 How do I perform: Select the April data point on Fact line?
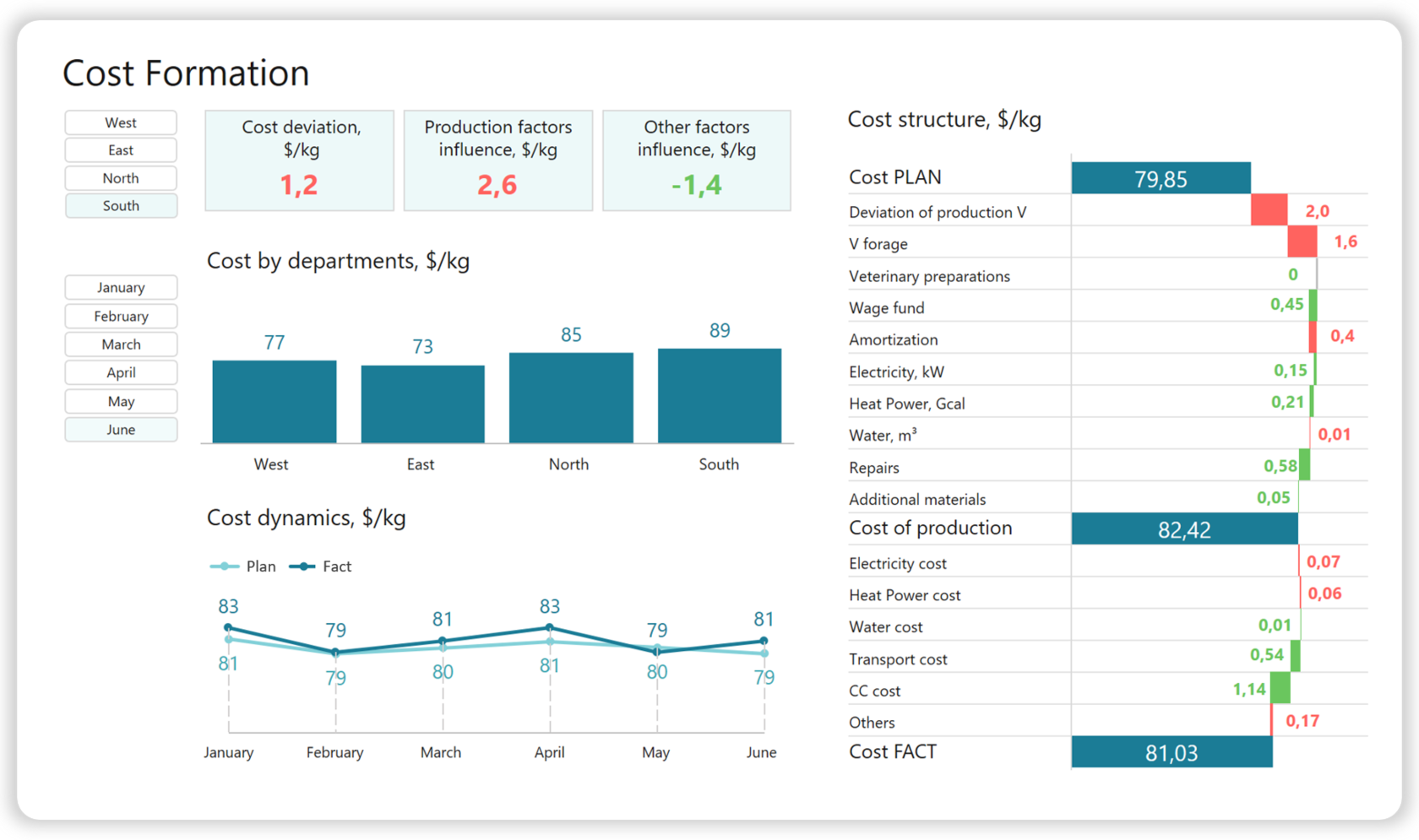[x=550, y=627]
